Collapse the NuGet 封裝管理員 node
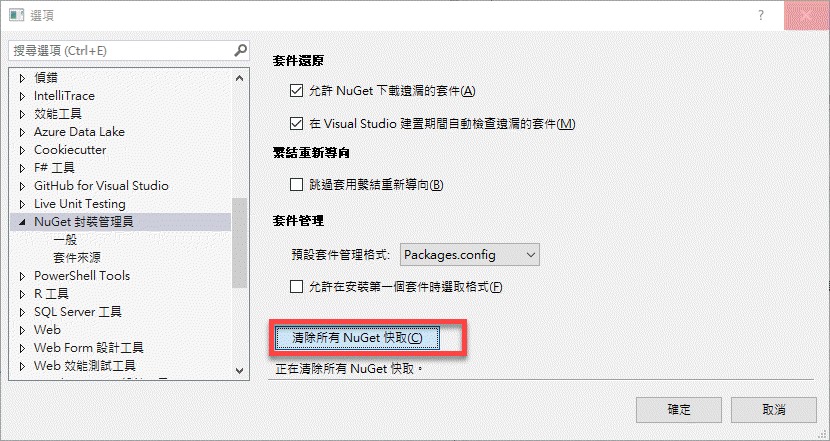 [22, 222]
